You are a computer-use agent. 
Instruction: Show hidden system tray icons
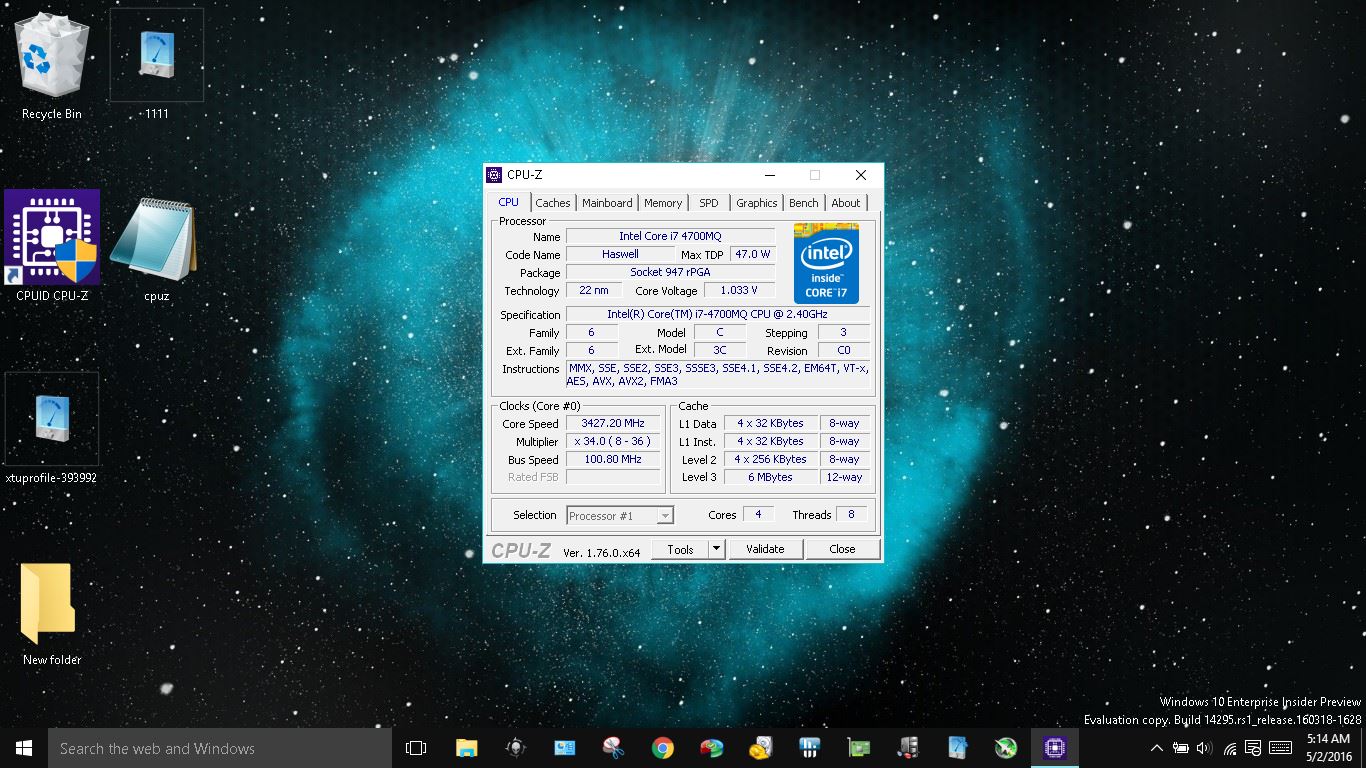(1157, 748)
